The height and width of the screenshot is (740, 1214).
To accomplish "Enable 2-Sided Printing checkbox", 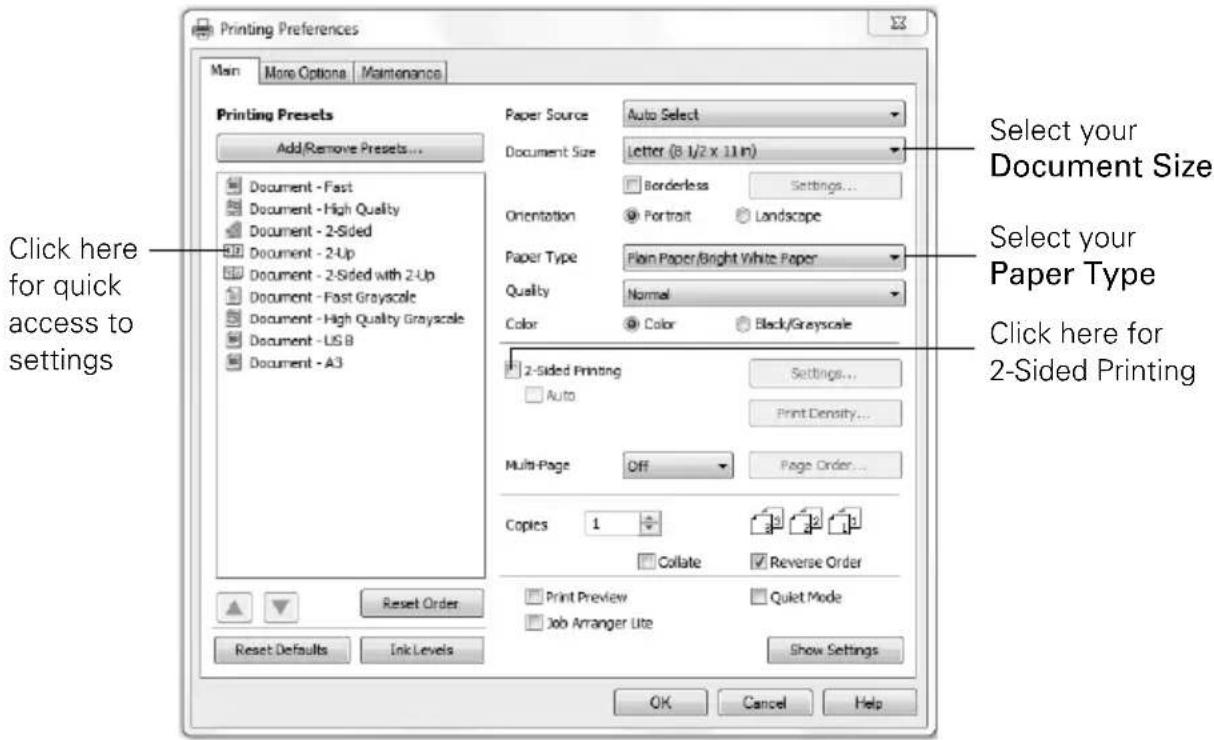I will (513, 371).
